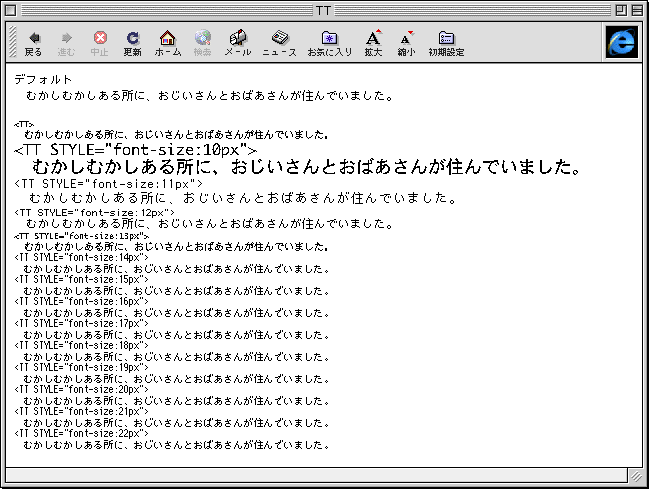
Task: Close window using title bar close box
Action: (x=13, y=10)
